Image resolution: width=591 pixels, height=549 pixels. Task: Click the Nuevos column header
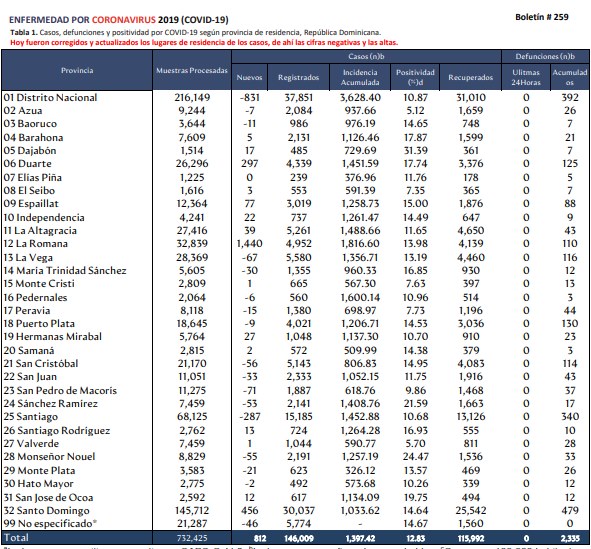click(x=249, y=77)
